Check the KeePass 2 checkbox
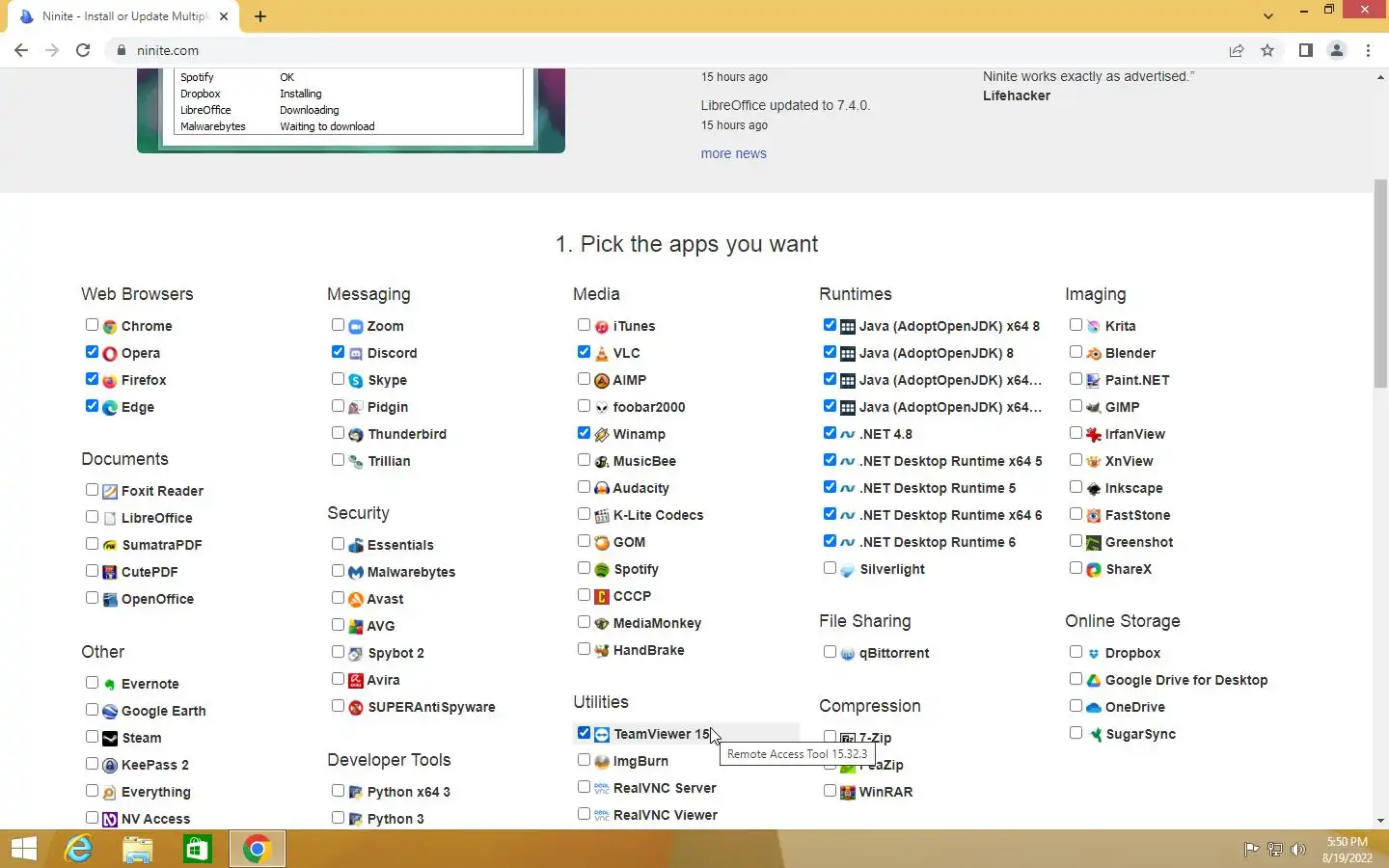 [92, 764]
